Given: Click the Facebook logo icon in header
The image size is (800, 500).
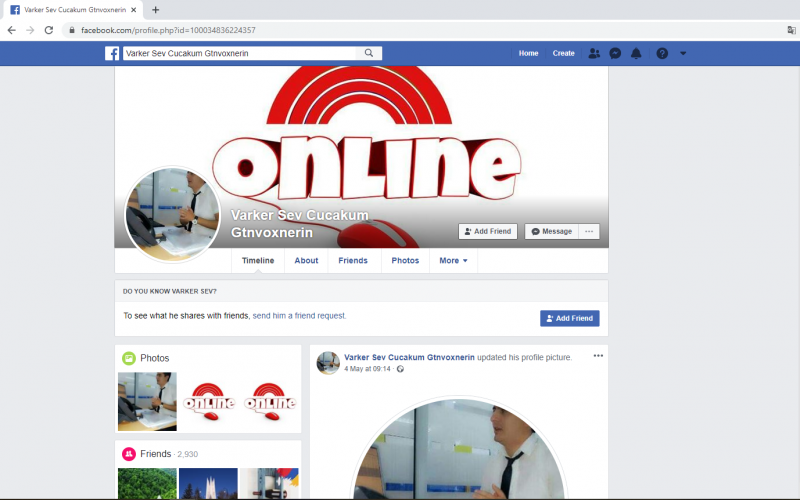Looking at the screenshot, I should click(112, 53).
